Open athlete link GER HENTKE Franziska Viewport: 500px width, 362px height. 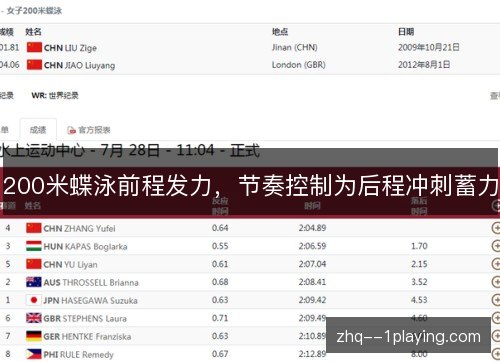[x=87, y=337]
